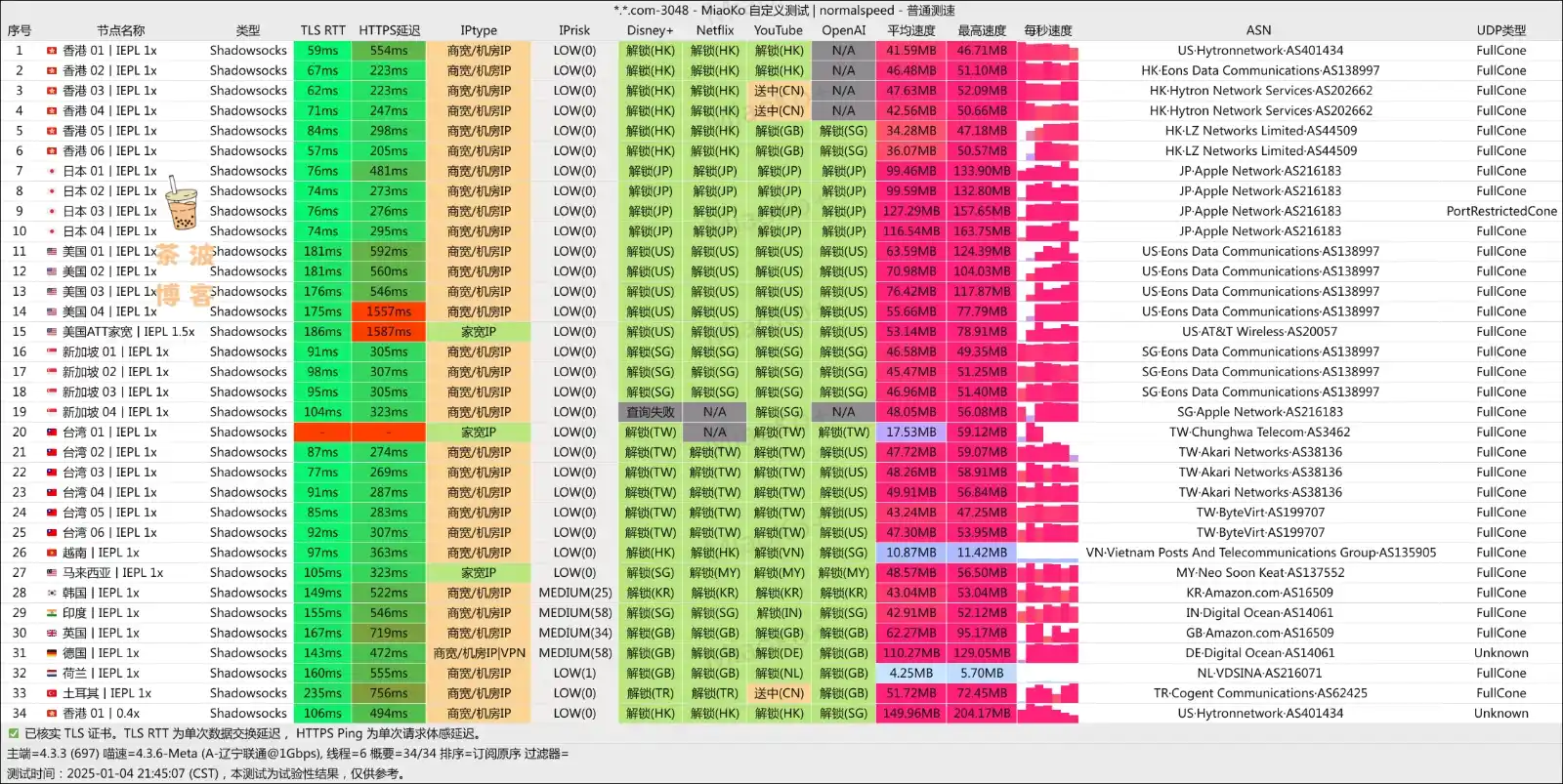The width and height of the screenshot is (1563, 784).
Task: Click the 节点名称 column header
Action: (121, 30)
